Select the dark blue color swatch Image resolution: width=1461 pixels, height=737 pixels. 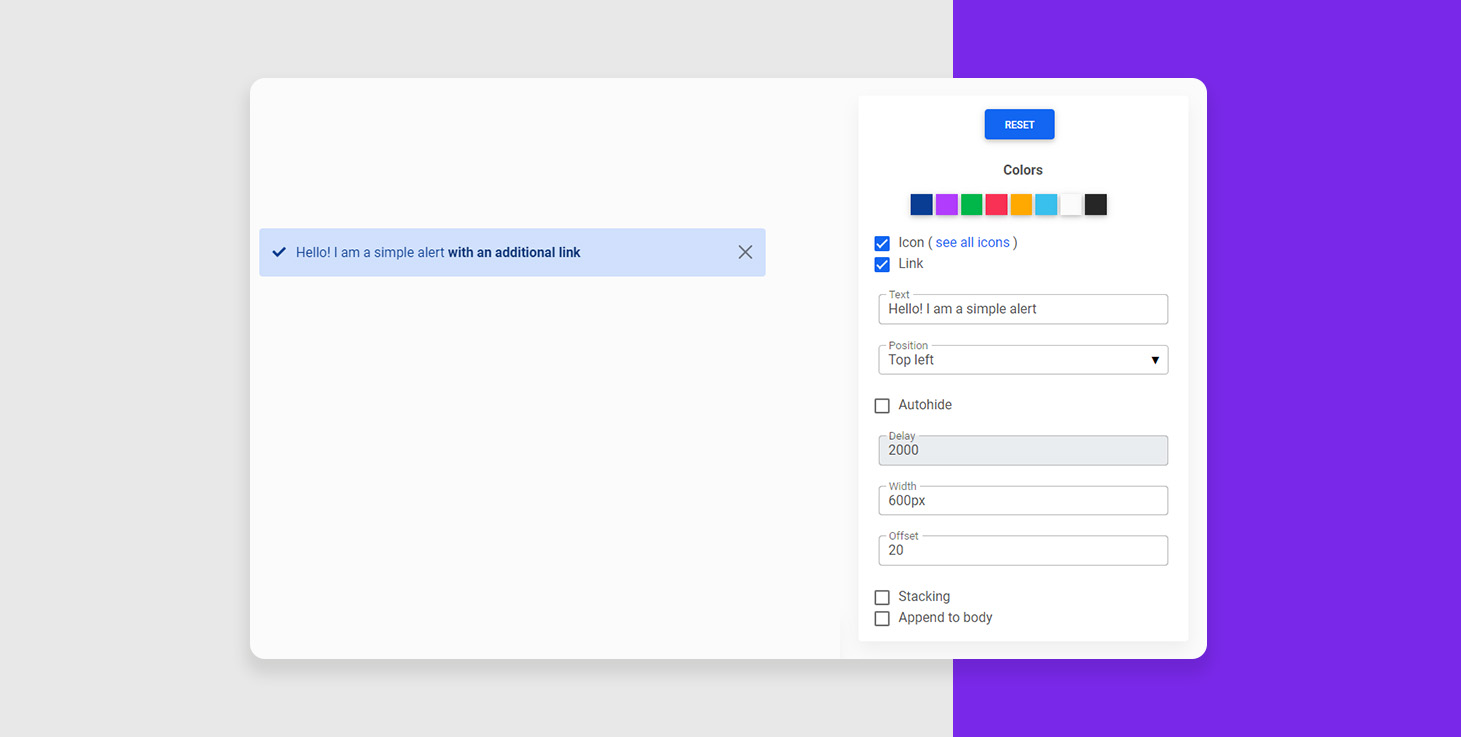(921, 205)
